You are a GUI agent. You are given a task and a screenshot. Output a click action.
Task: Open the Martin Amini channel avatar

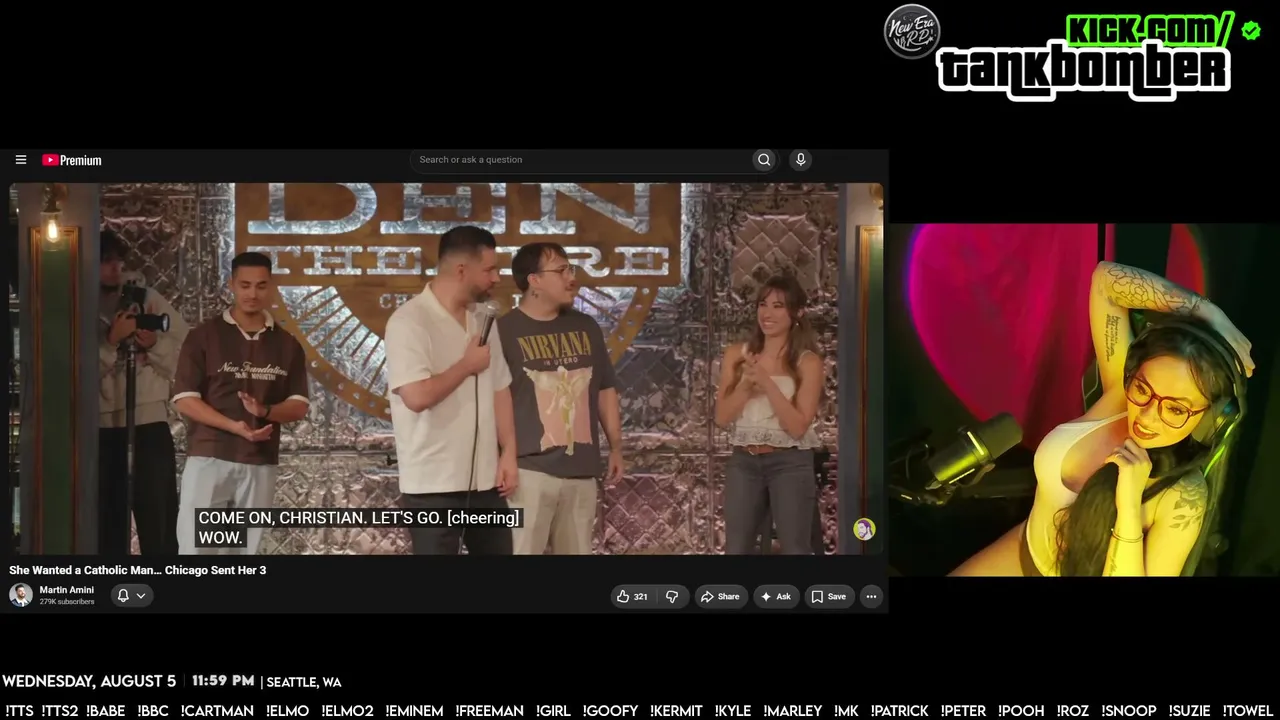pos(21,595)
